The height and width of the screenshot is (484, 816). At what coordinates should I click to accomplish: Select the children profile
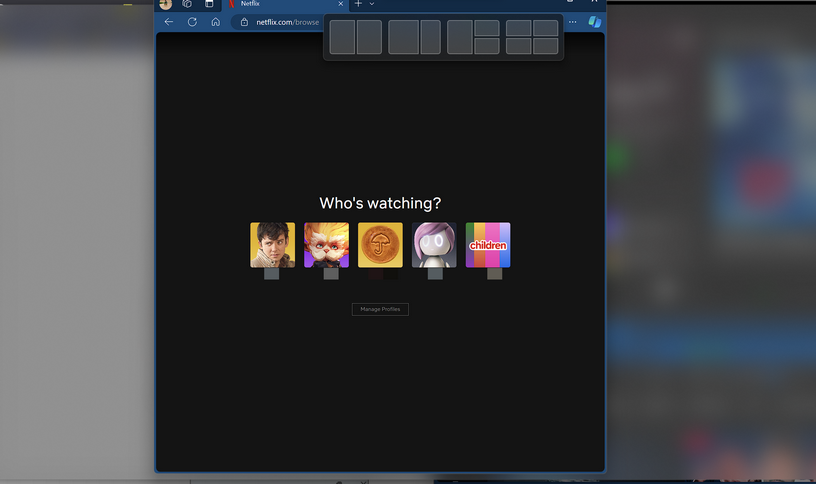click(488, 245)
